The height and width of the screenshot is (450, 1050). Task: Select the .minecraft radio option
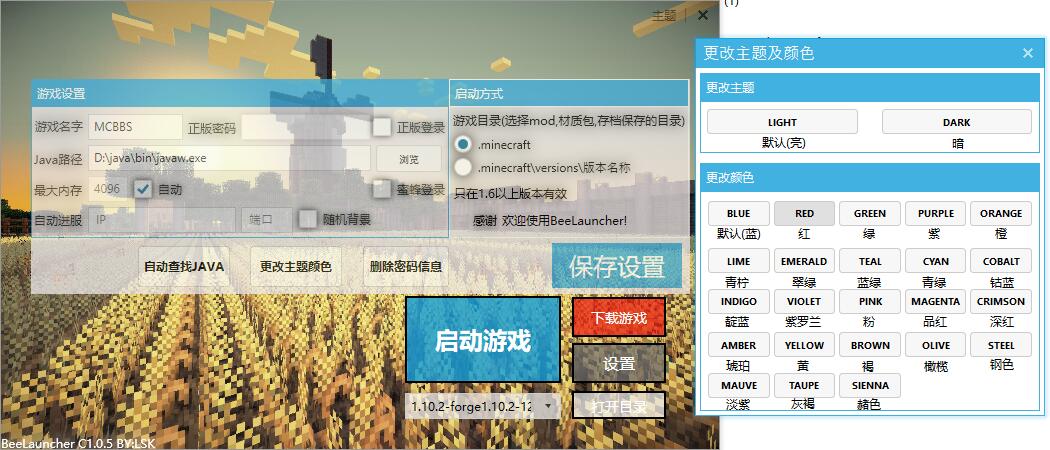462,144
